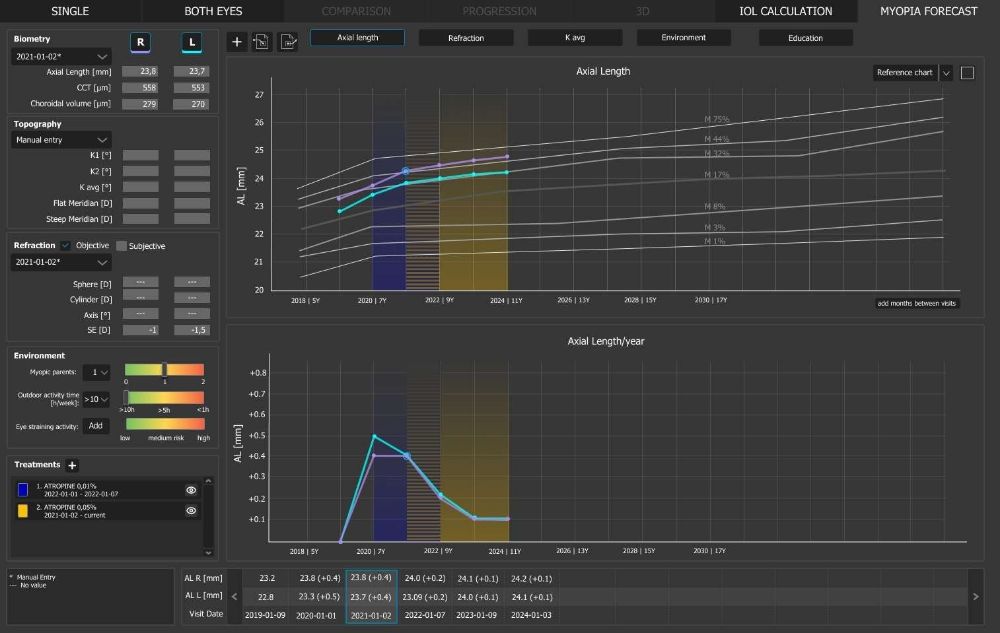Enable the Subjective refraction checkbox
The image size is (1000, 633).
tap(122, 246)
